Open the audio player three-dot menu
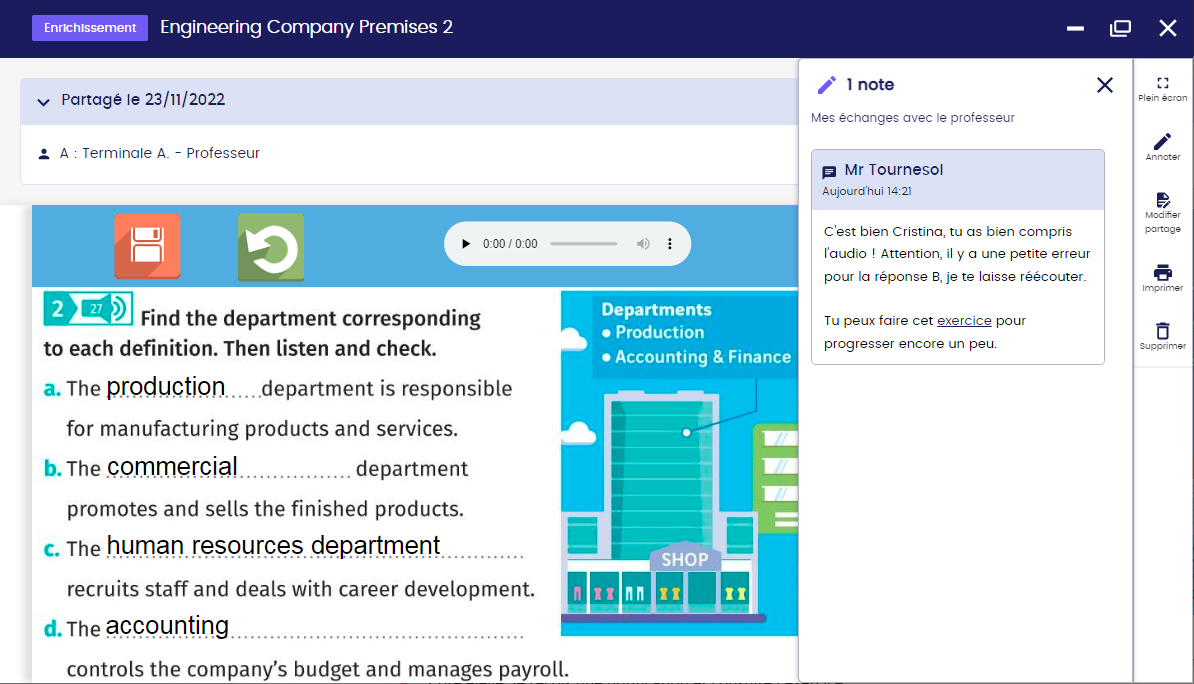This screenshot has width=1194, height=684. 670,244
